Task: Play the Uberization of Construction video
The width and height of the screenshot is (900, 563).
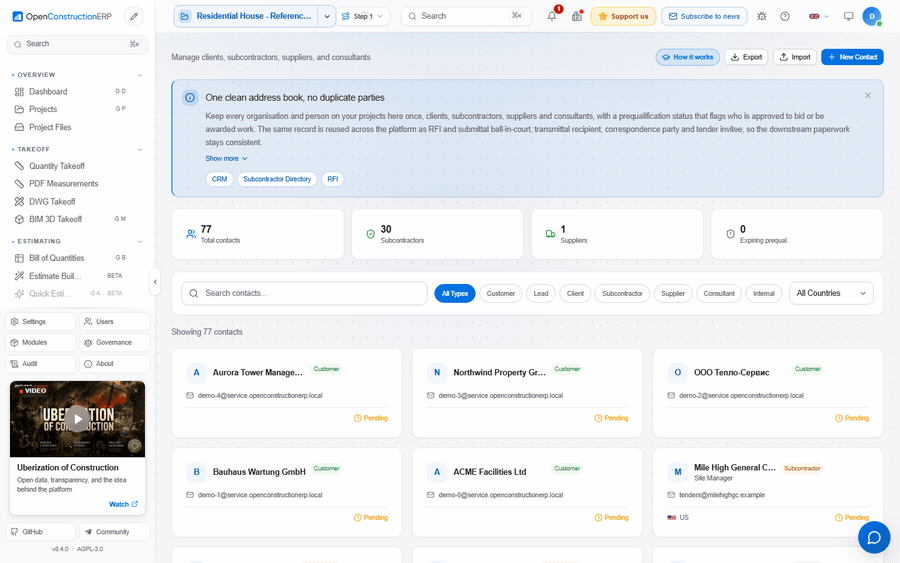Action: pyautogui.click(x=77, y=419)
